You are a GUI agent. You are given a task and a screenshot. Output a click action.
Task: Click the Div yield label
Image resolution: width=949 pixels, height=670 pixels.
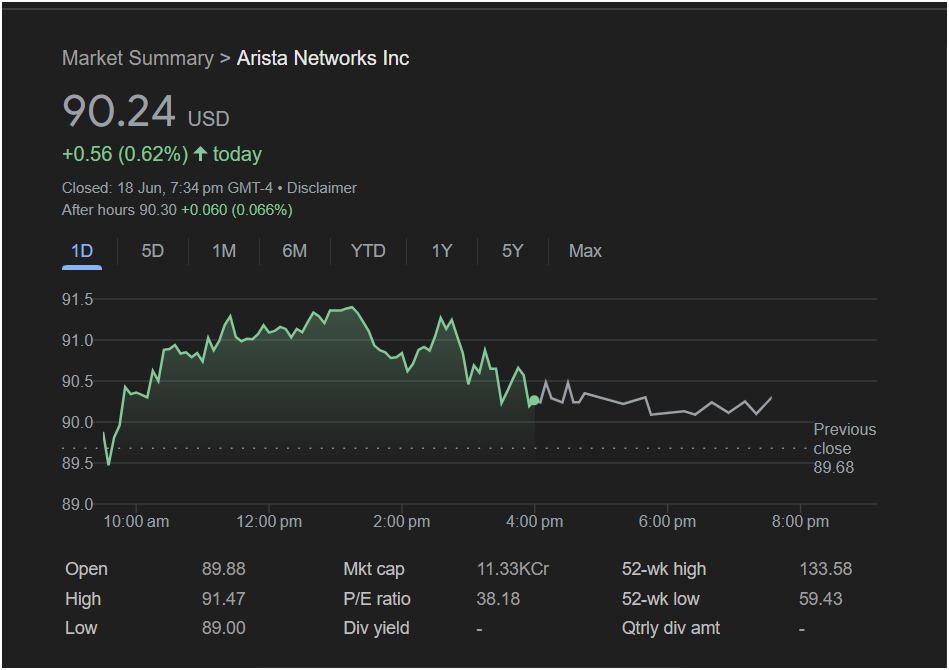(x=376, y=628)
